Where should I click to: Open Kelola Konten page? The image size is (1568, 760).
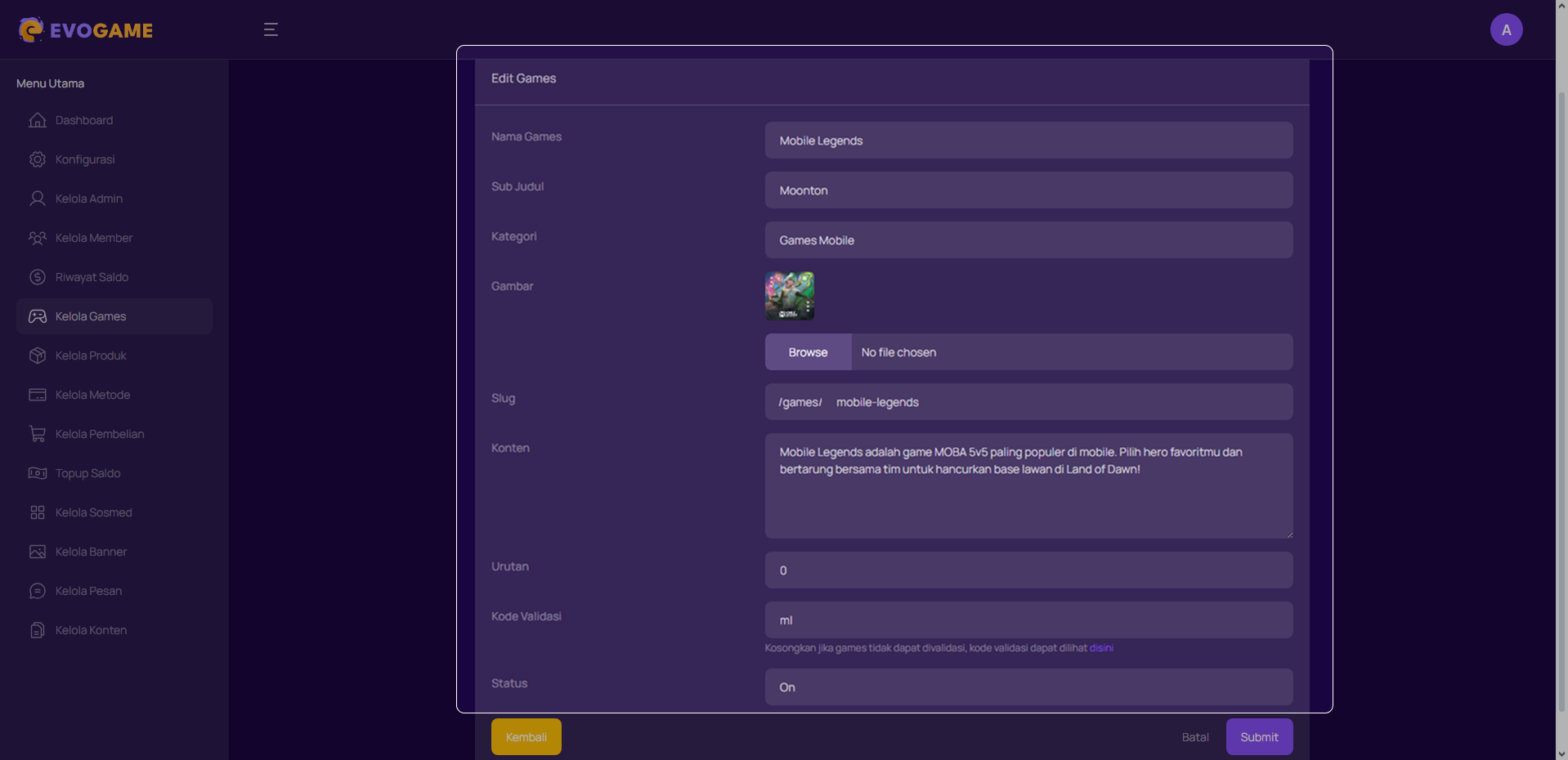[114, 630]
